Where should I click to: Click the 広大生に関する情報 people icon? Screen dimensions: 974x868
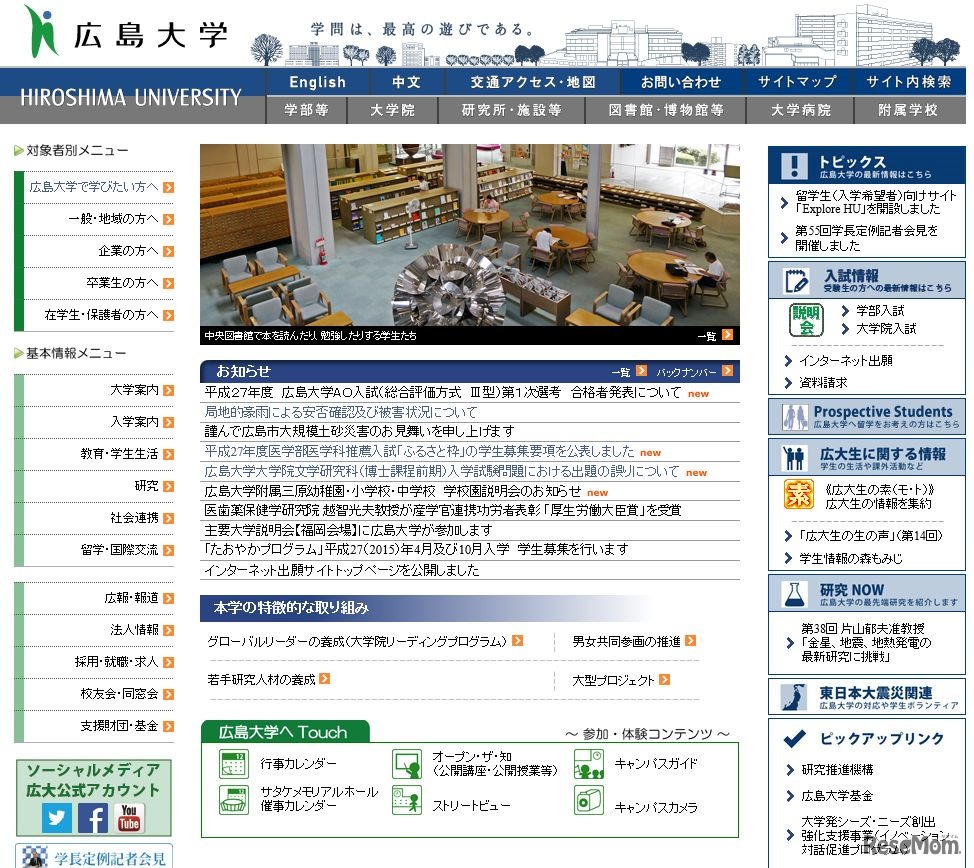click(x=794, y=459)
